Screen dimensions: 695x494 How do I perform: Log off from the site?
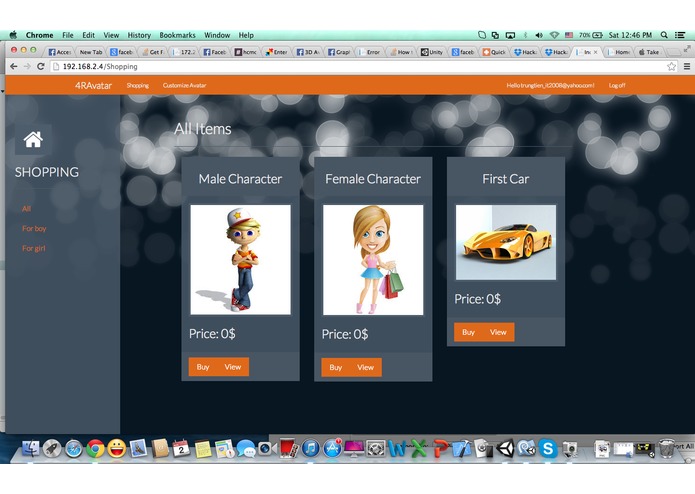point(617,86)
